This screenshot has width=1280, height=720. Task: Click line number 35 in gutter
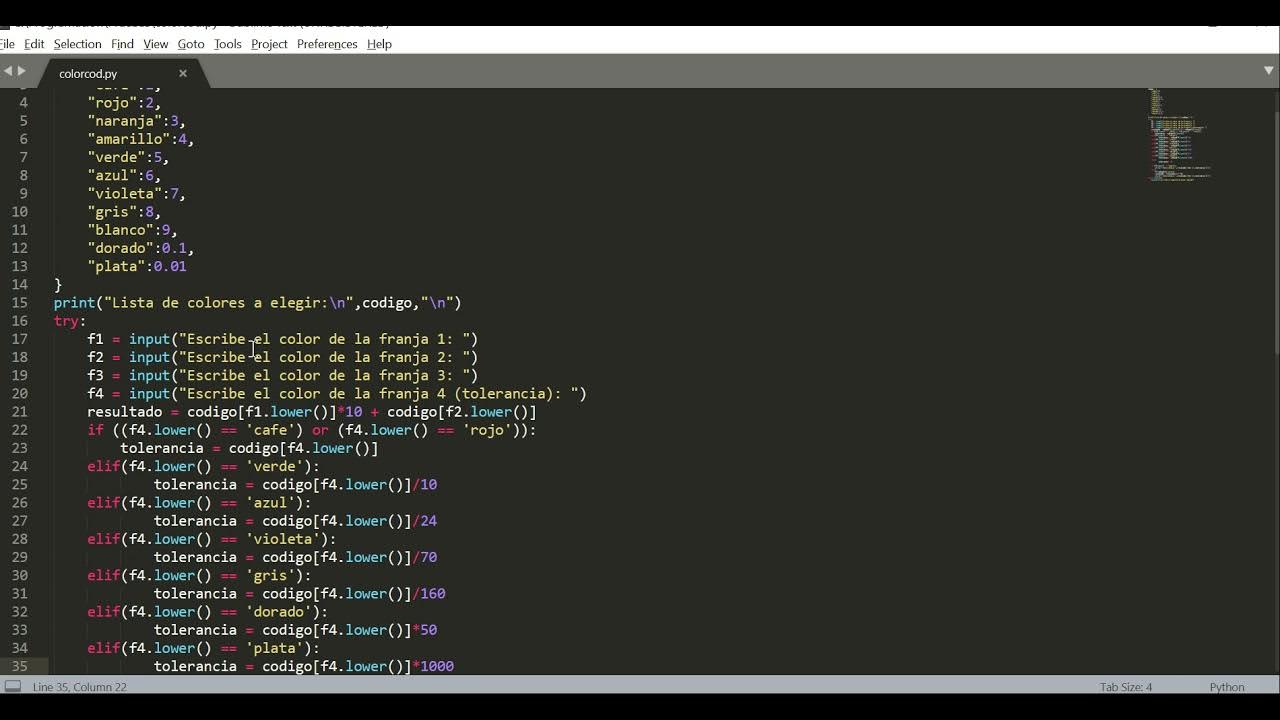(20, 666)
